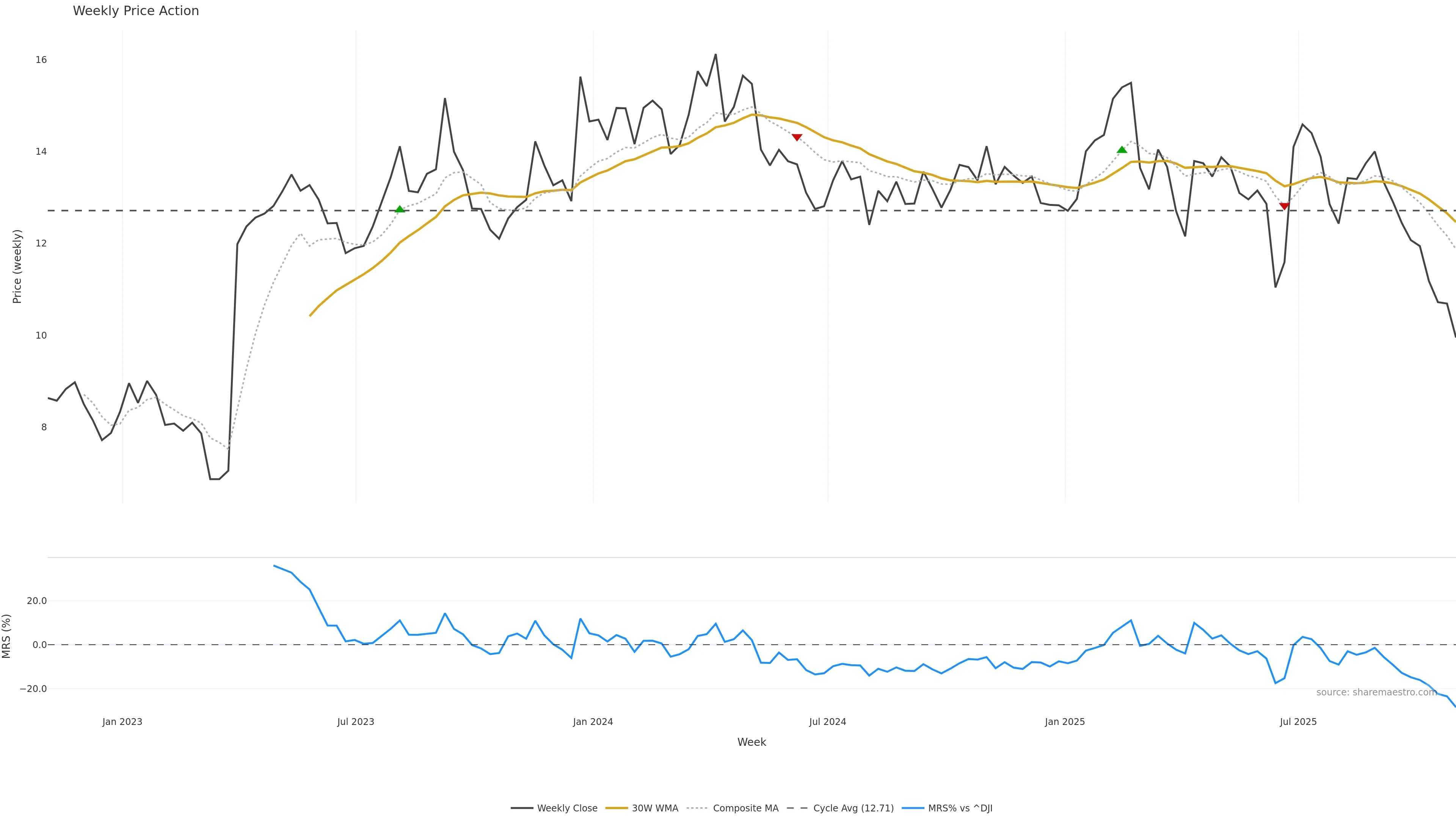Toggle the Weekly Close series legend label
Image resolution: width=1456 pixels, height=819 pixels.
[x=567, y=808]
